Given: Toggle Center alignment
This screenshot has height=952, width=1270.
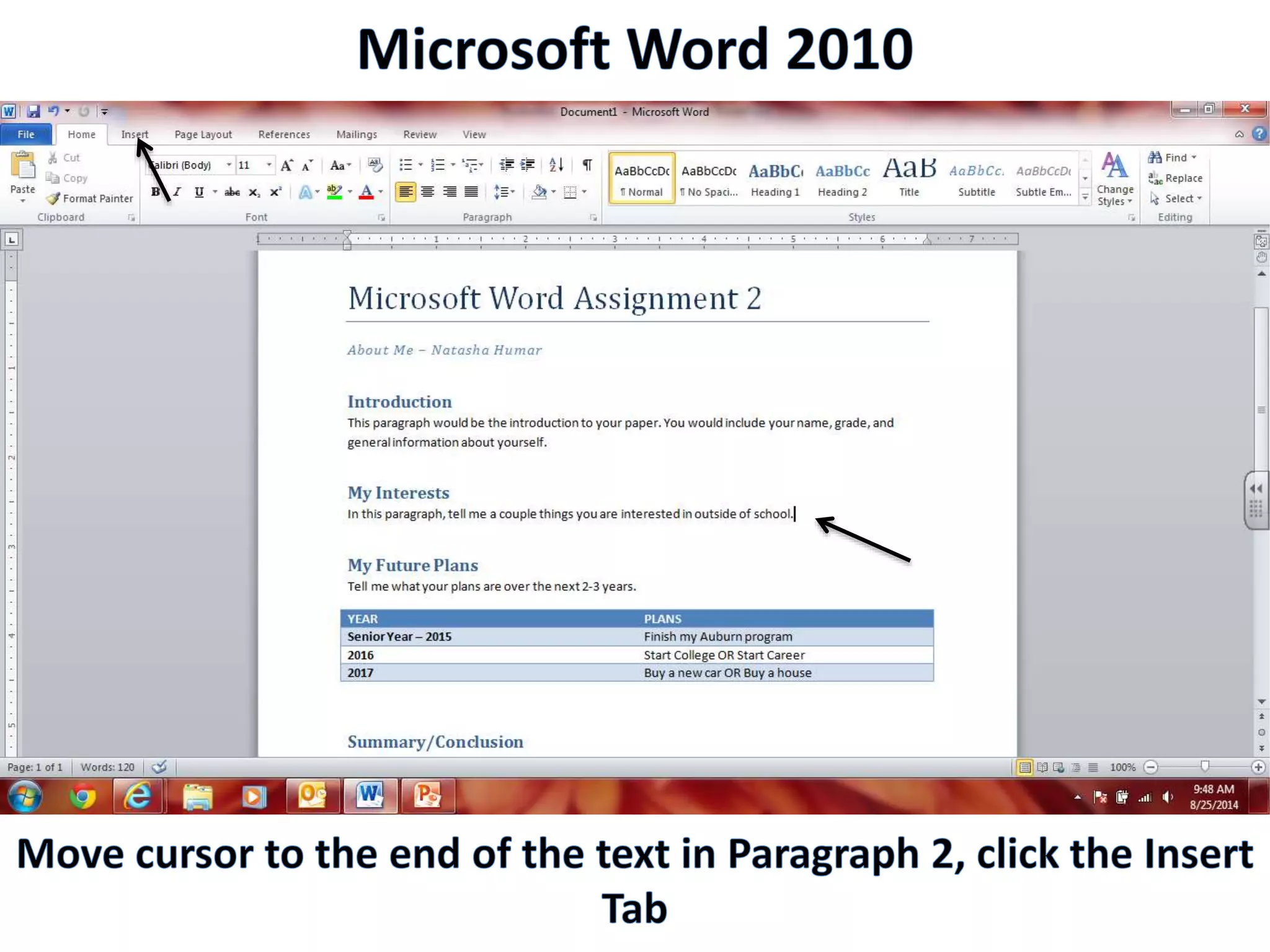Looking at the screenshot, I should tap(427, 192).
